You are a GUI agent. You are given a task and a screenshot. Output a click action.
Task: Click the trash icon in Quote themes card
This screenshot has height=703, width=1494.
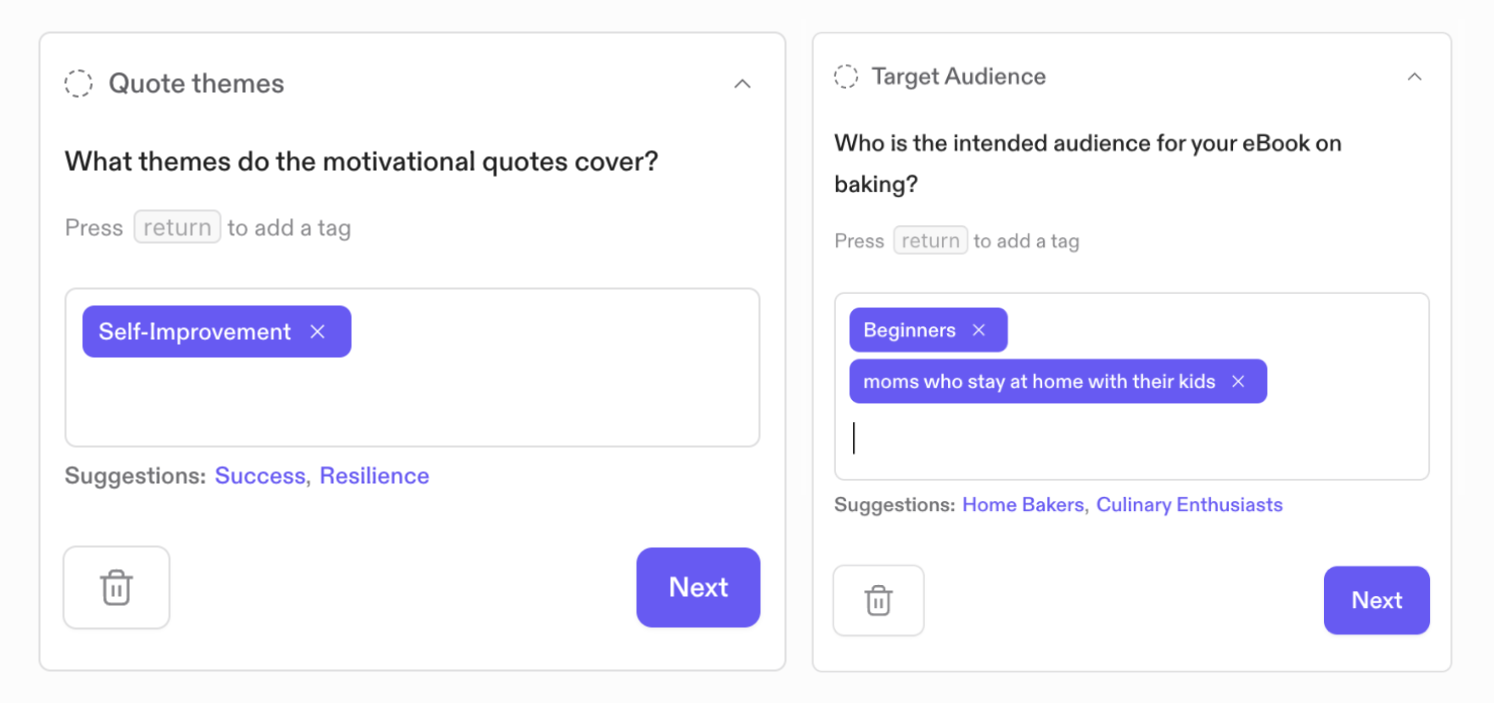pos(116,587)
